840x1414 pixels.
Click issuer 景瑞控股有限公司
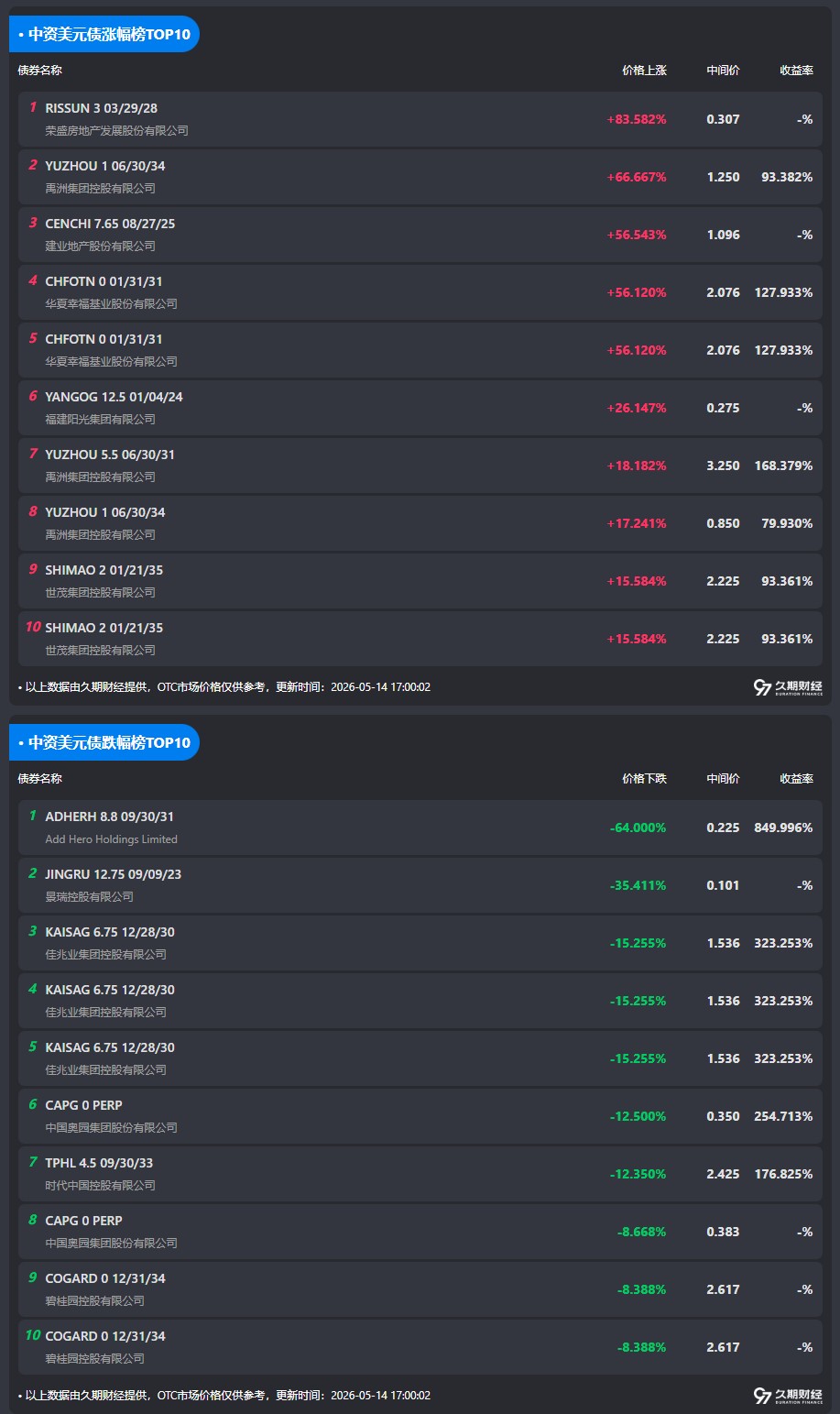(x=90, y=897)
